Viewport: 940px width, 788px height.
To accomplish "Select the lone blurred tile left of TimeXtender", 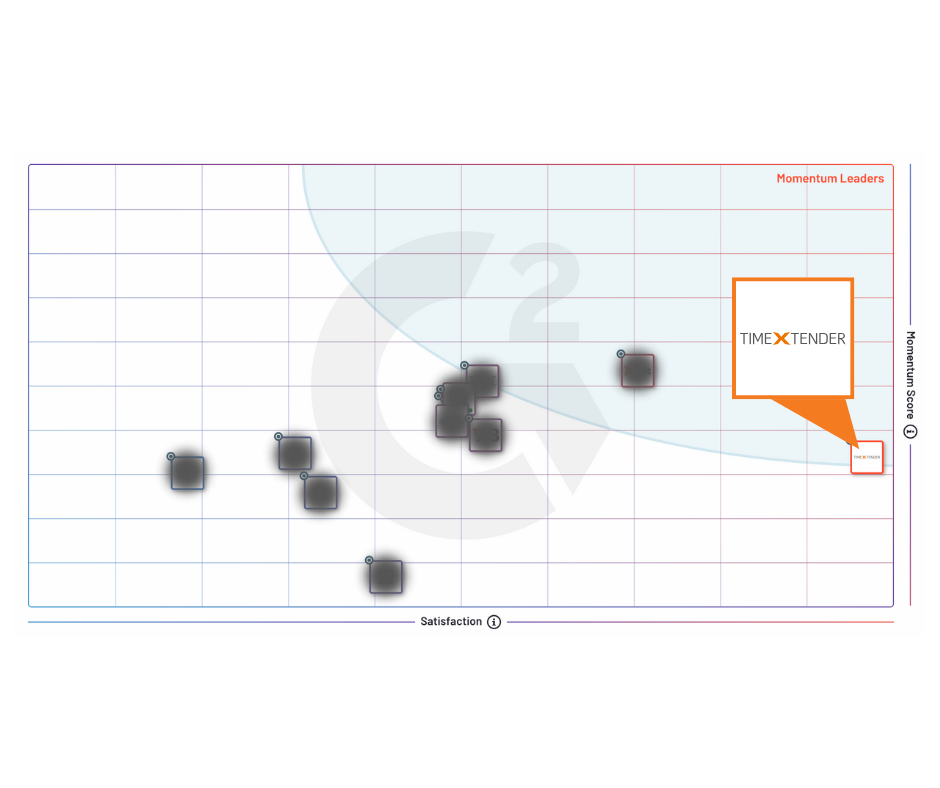I will pyautogui.click(x=637, y=371).
